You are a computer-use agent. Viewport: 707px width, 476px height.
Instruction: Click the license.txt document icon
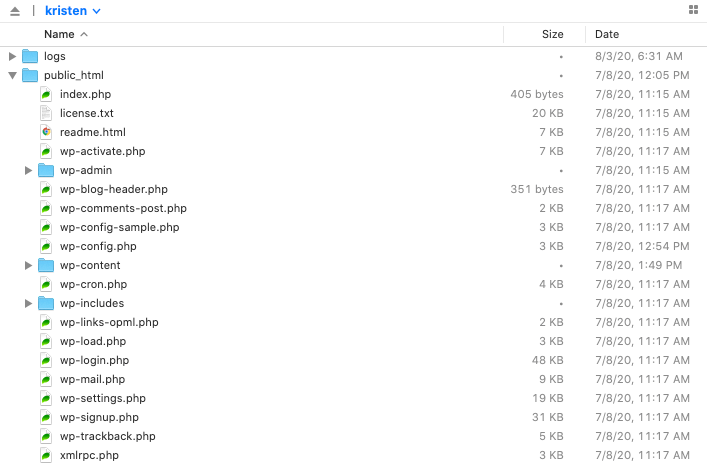[x=46, y=113]
